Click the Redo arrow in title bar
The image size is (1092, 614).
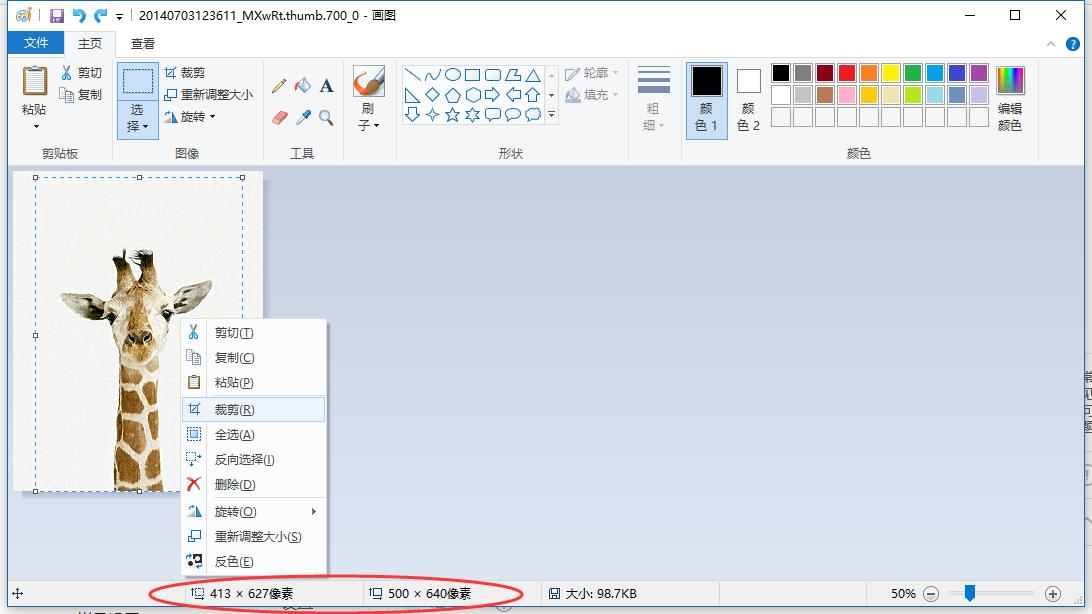[101, 15]
